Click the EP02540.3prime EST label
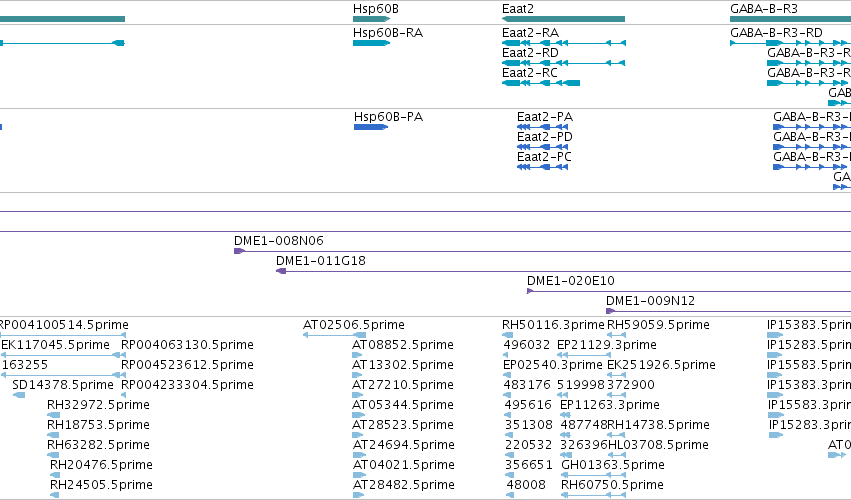851x500 pixels. pos(552,365)
